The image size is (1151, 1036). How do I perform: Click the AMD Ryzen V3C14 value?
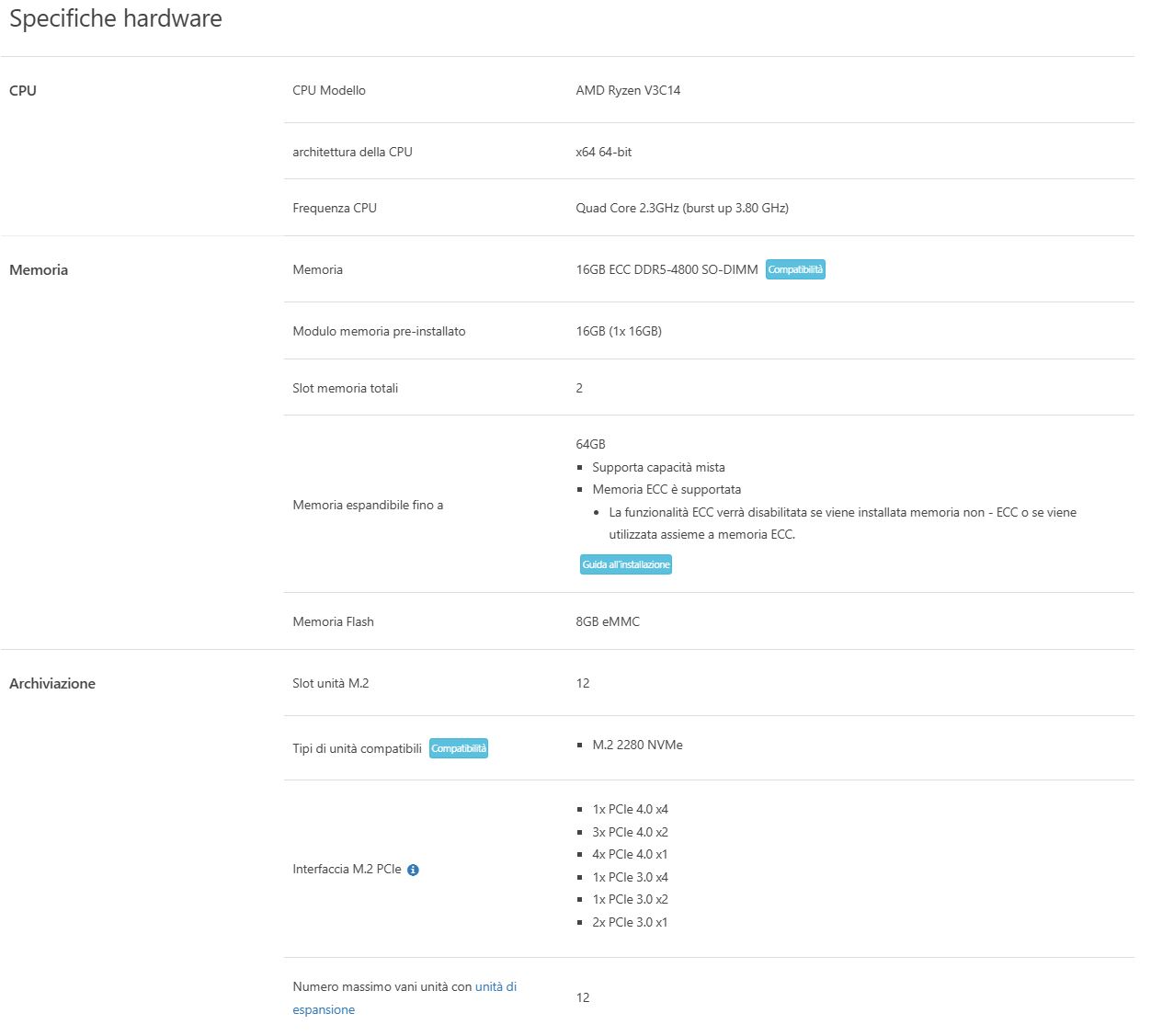click(628, 91)
